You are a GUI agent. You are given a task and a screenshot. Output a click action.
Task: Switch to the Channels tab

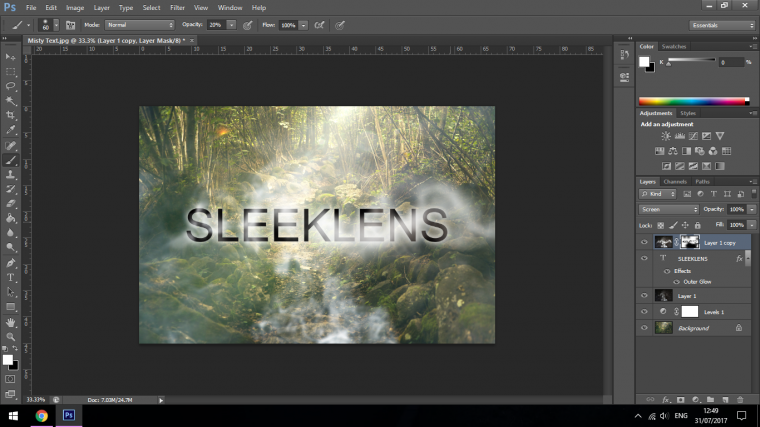pyautogui.click(x=675, y=182)
